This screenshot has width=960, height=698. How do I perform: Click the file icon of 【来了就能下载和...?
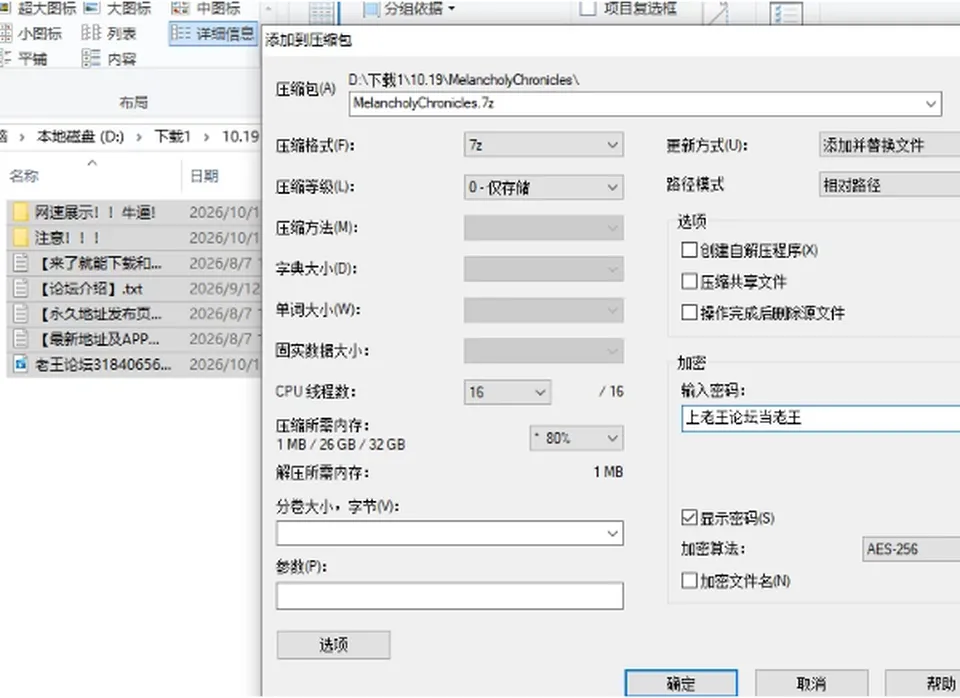(x=21, y=263)
